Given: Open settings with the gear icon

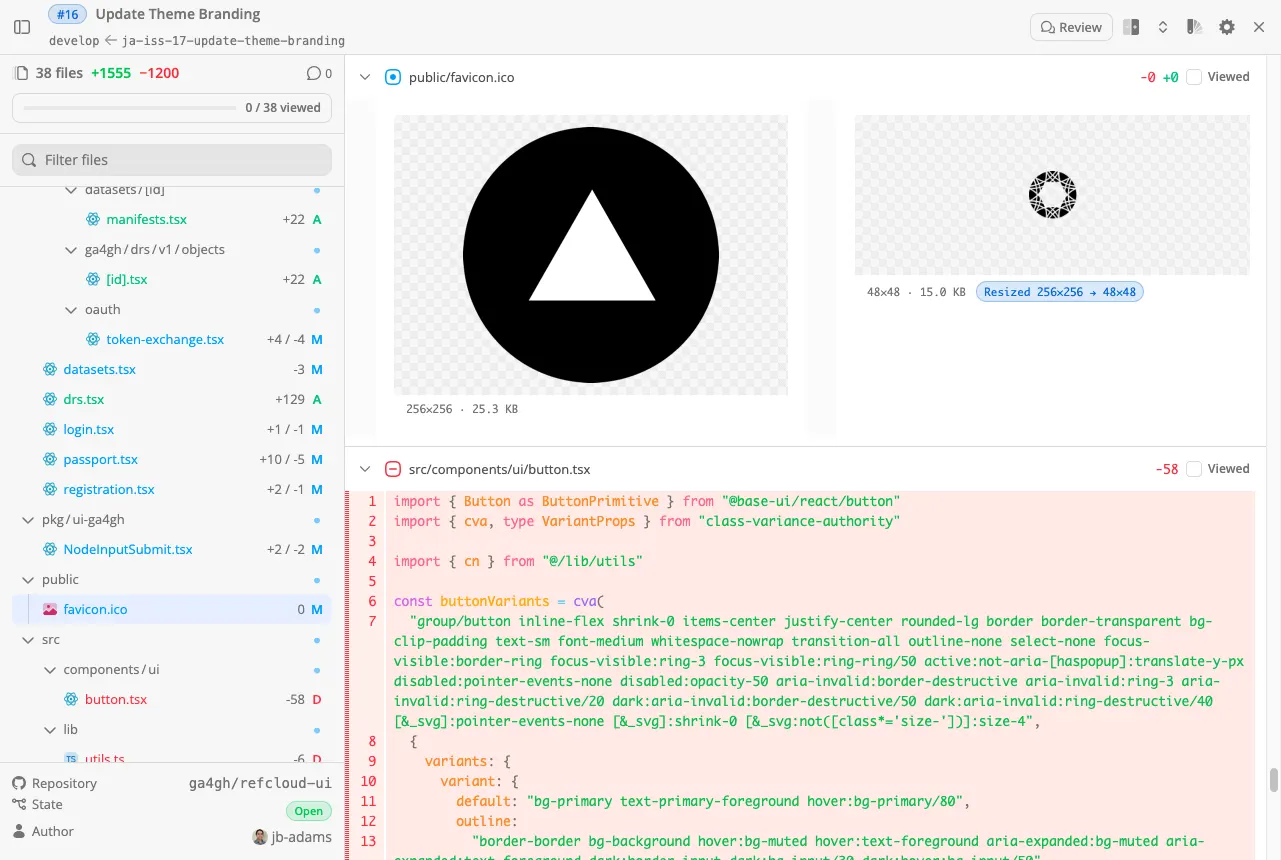Looking at the screenshot, I should (x=1227, y=28).
